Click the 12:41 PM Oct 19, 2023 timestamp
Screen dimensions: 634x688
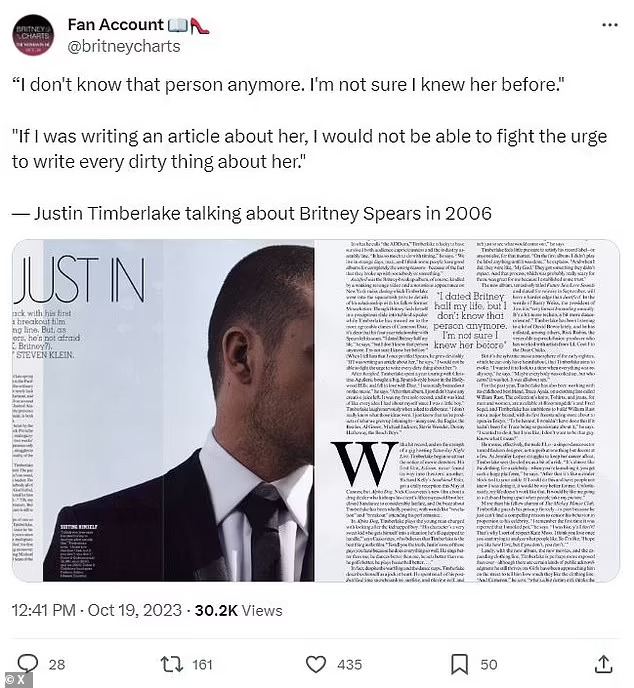[97, 610]
